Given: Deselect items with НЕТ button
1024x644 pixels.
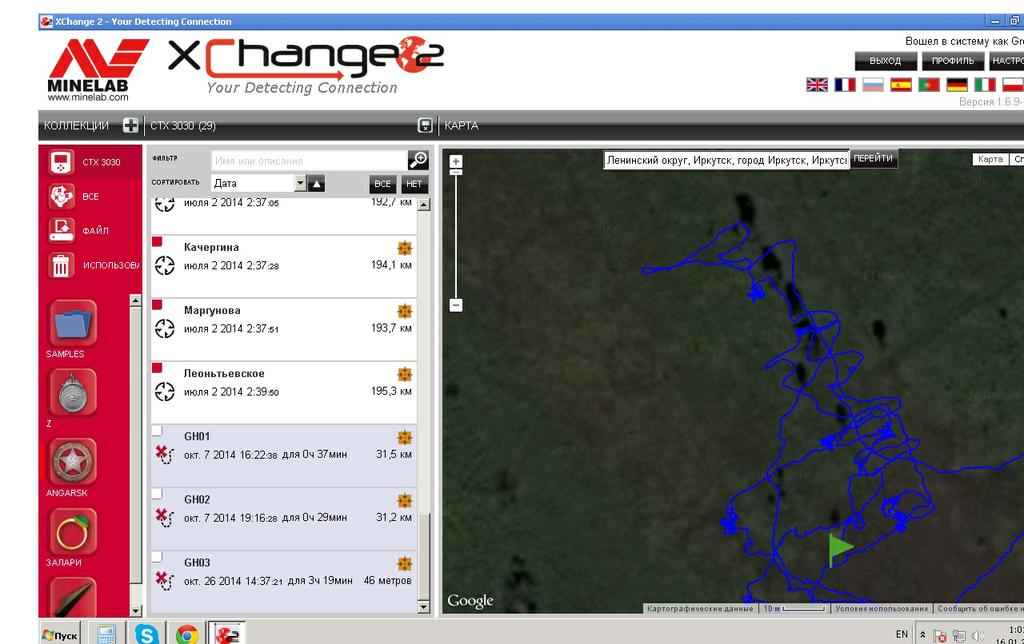Looking at the screenshot, I should (414, 184).
